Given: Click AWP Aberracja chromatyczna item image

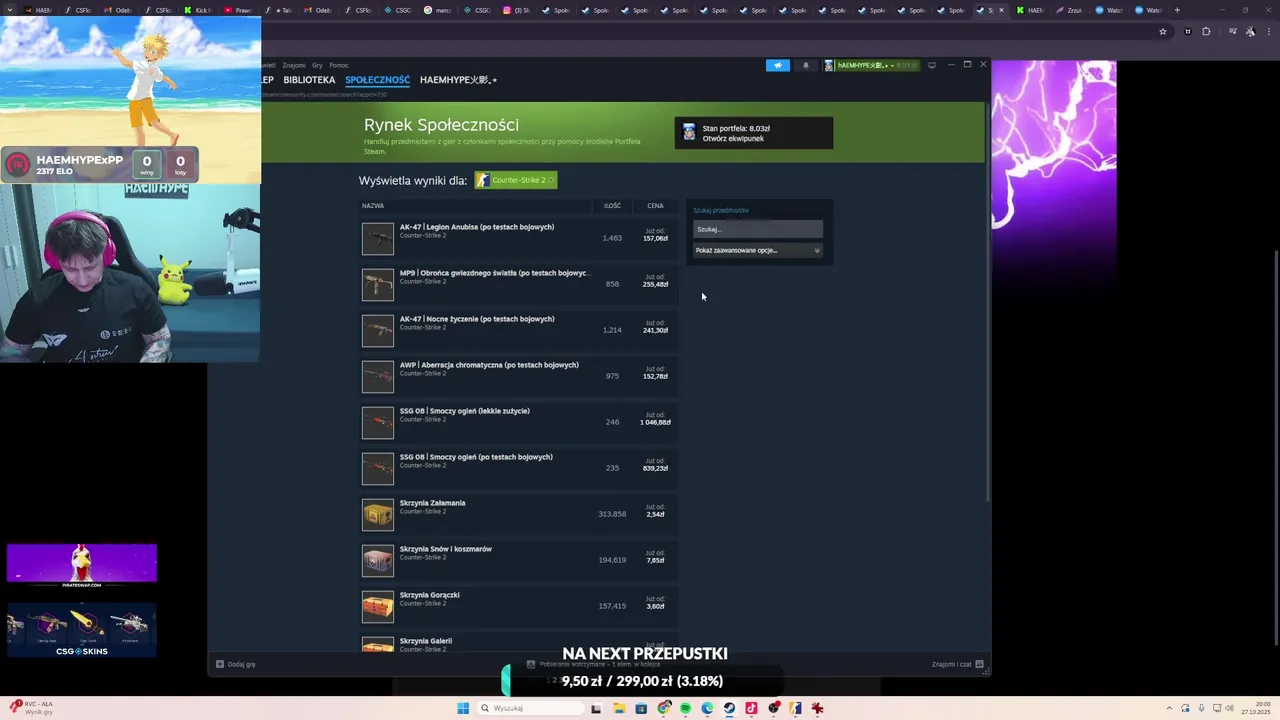Looking at the screenshot, I should 378,377.
